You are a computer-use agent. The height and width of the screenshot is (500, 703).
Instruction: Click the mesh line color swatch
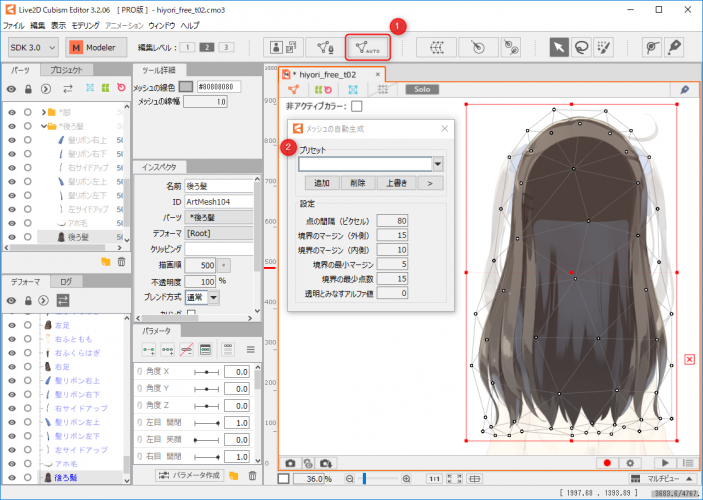pyautogui.click(x=185, y=87)
